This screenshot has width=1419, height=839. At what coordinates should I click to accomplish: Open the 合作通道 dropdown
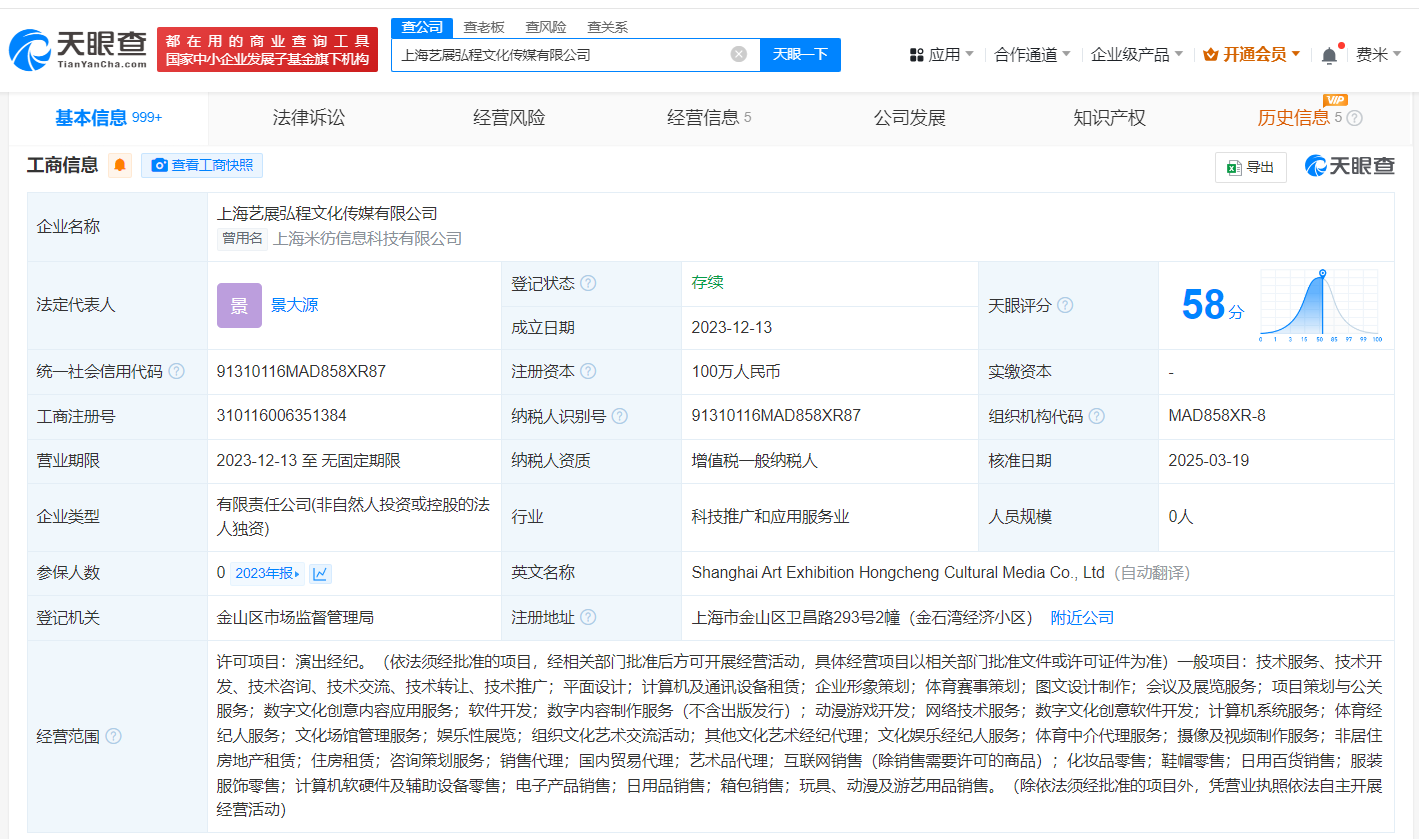coord(1032,55)
